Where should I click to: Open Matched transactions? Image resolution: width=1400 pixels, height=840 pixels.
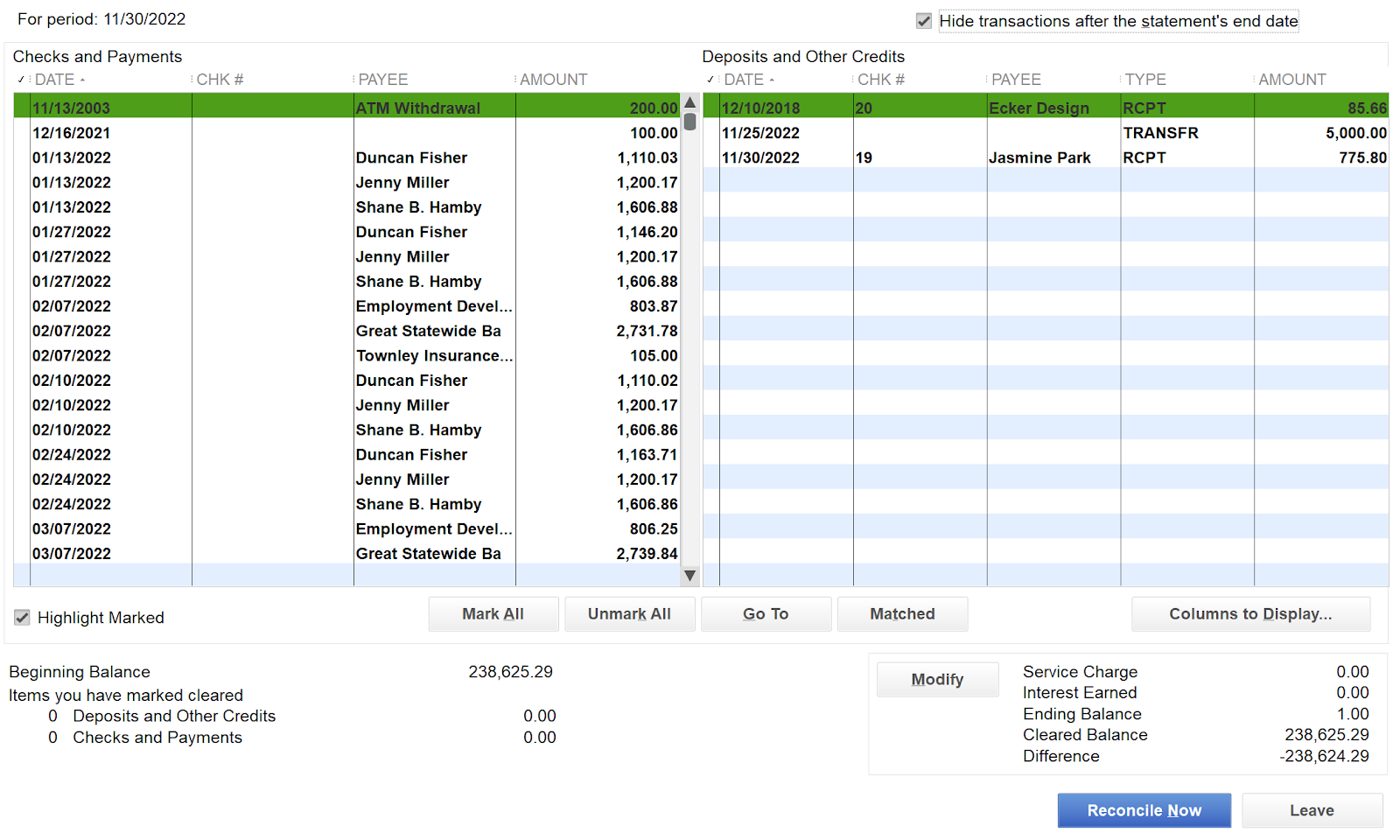click(902, 613)
